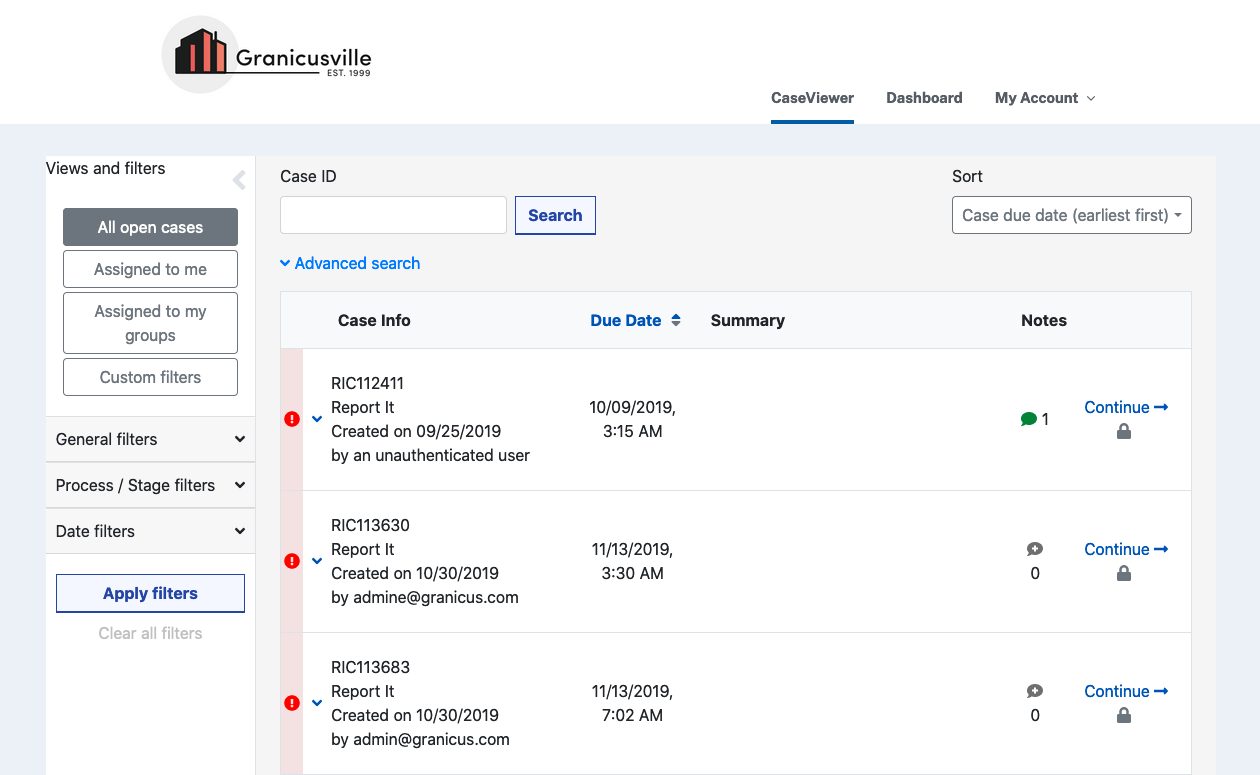Click the lock icon for case RIC113683

pos(1124,715)
